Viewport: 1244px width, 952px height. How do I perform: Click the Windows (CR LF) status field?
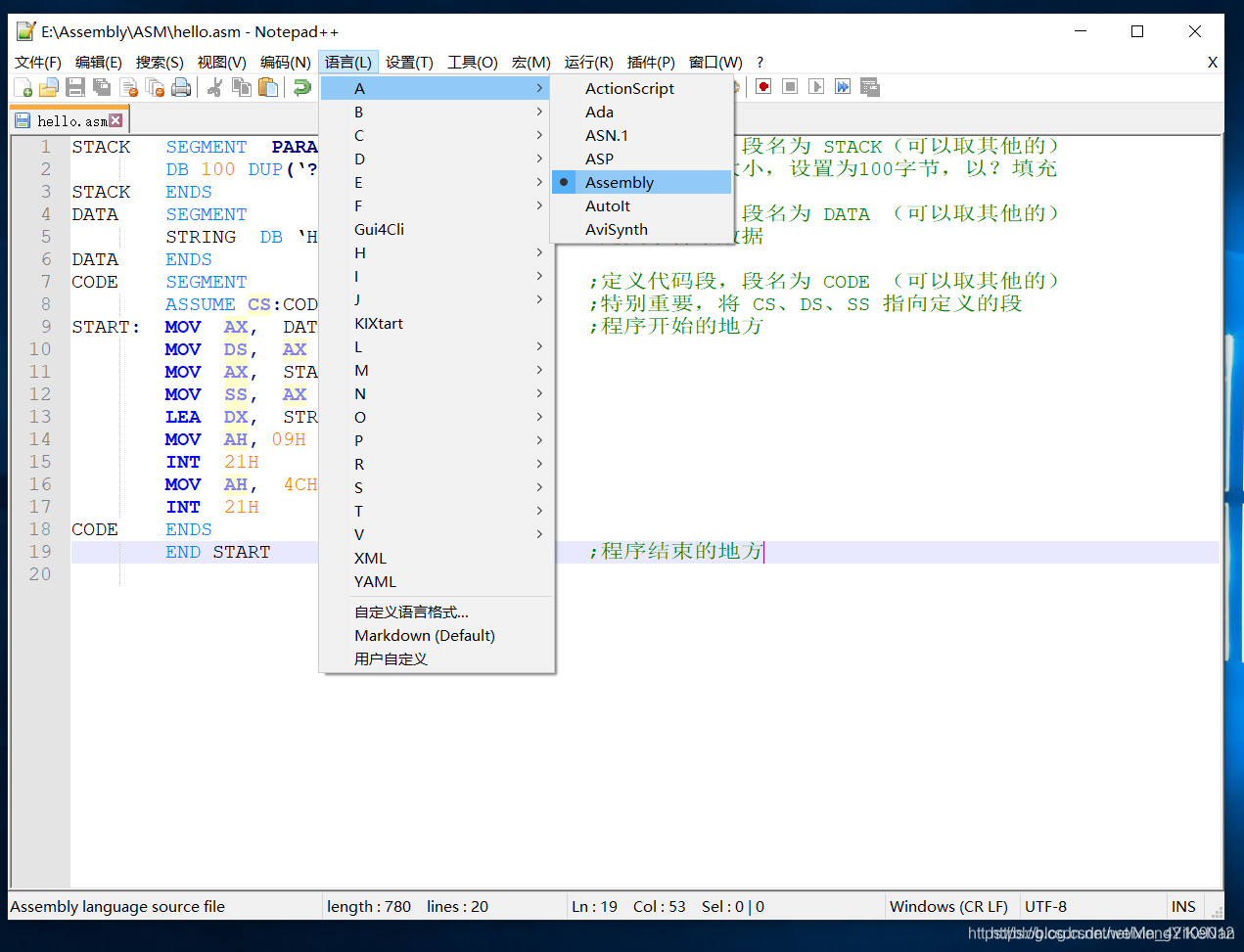(x=949, y=907)
